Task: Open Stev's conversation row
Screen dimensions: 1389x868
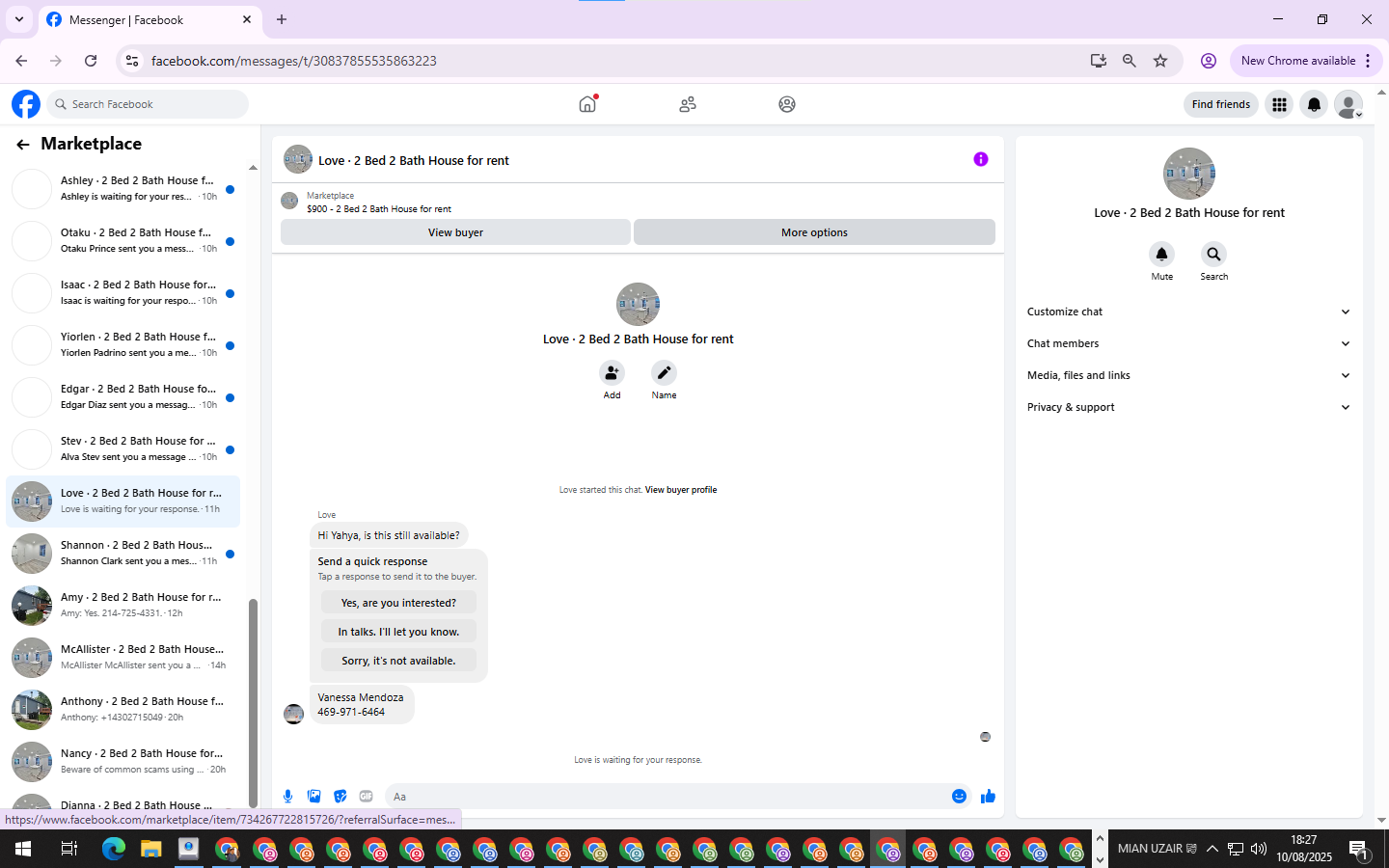Action: pos(123,449)
